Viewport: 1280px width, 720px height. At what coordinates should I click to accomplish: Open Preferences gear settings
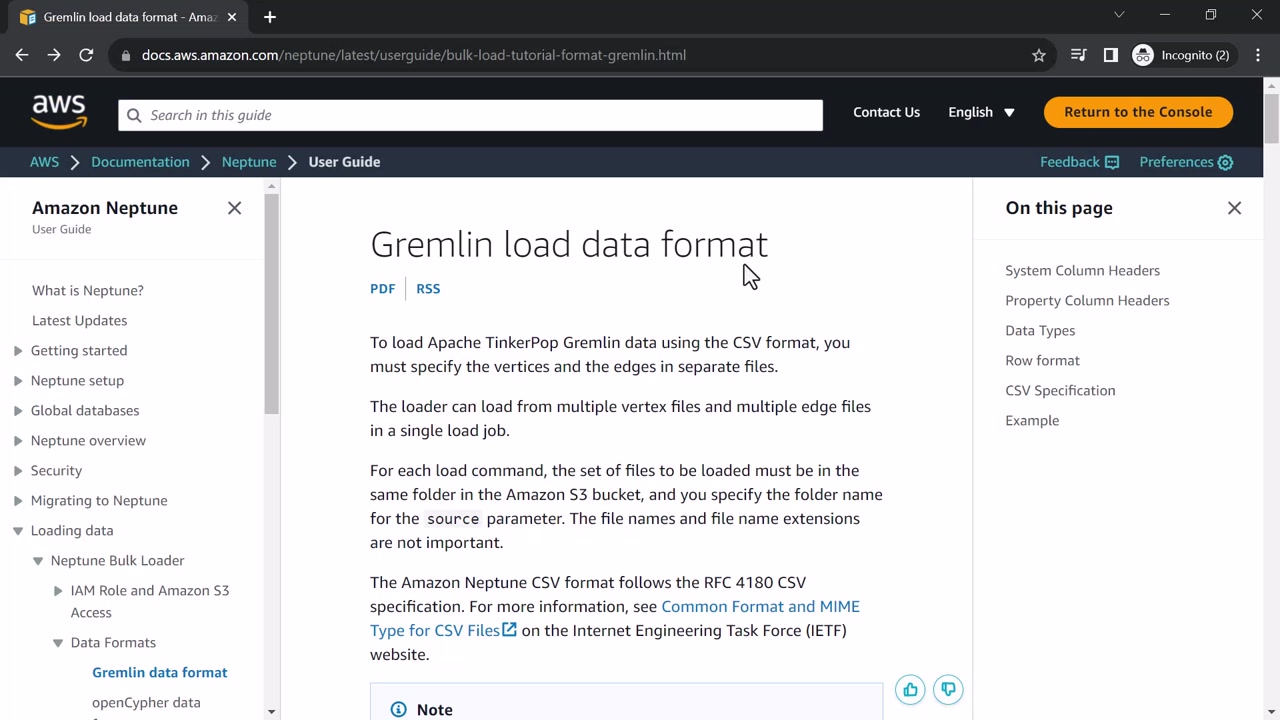pyautogui.click(x=1186, y=162)
